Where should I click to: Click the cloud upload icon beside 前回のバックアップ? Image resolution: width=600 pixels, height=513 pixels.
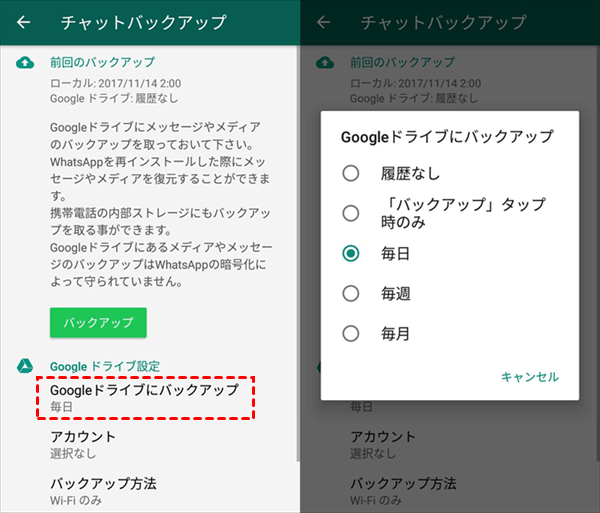(x=24, y=63)
